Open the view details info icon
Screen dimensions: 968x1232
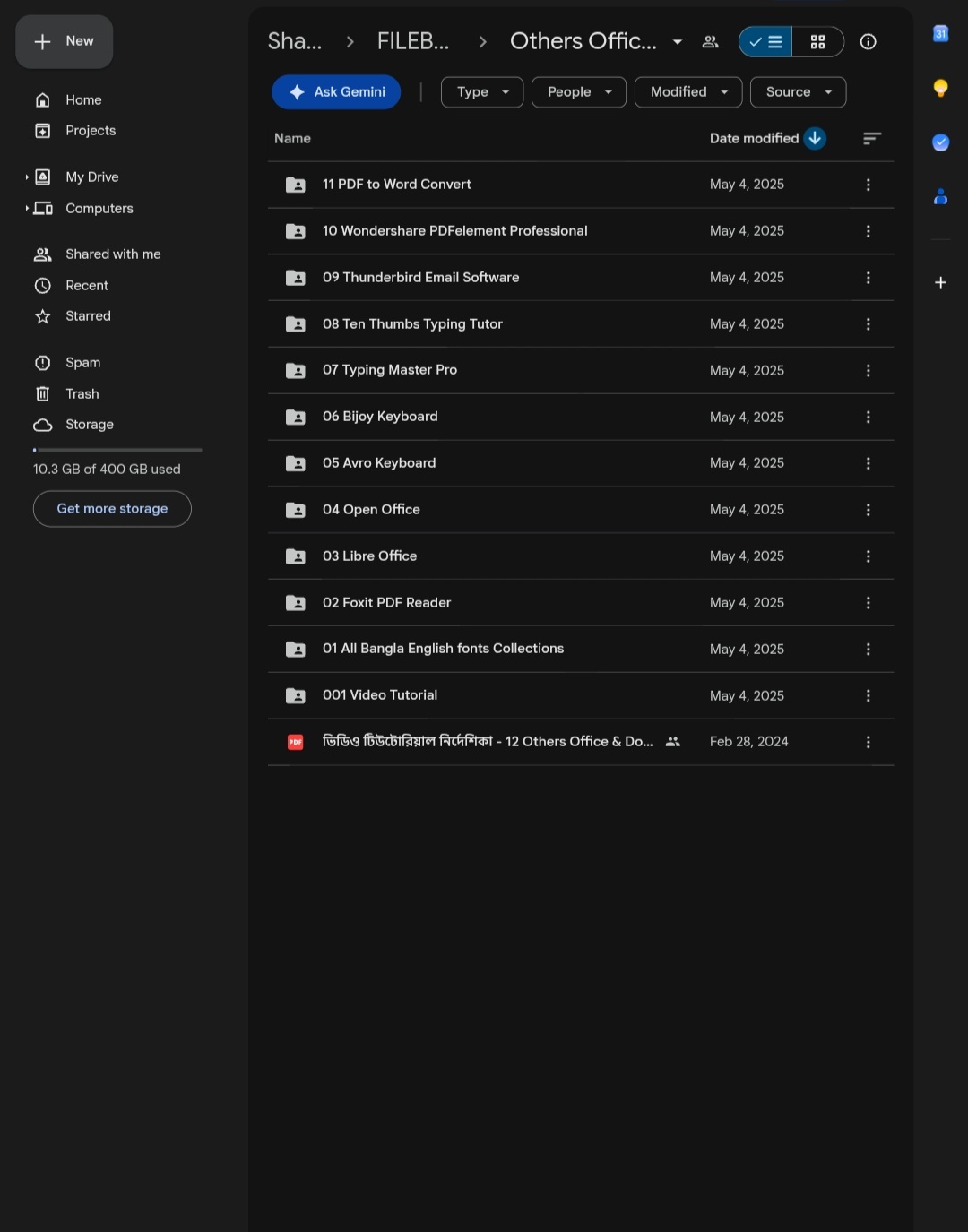tap(868, 41)
